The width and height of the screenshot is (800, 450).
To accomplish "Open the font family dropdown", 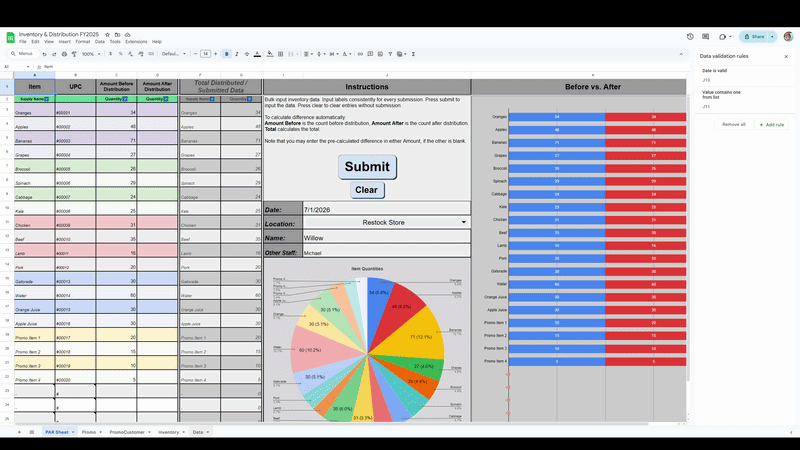I will [x=171, y=53].
